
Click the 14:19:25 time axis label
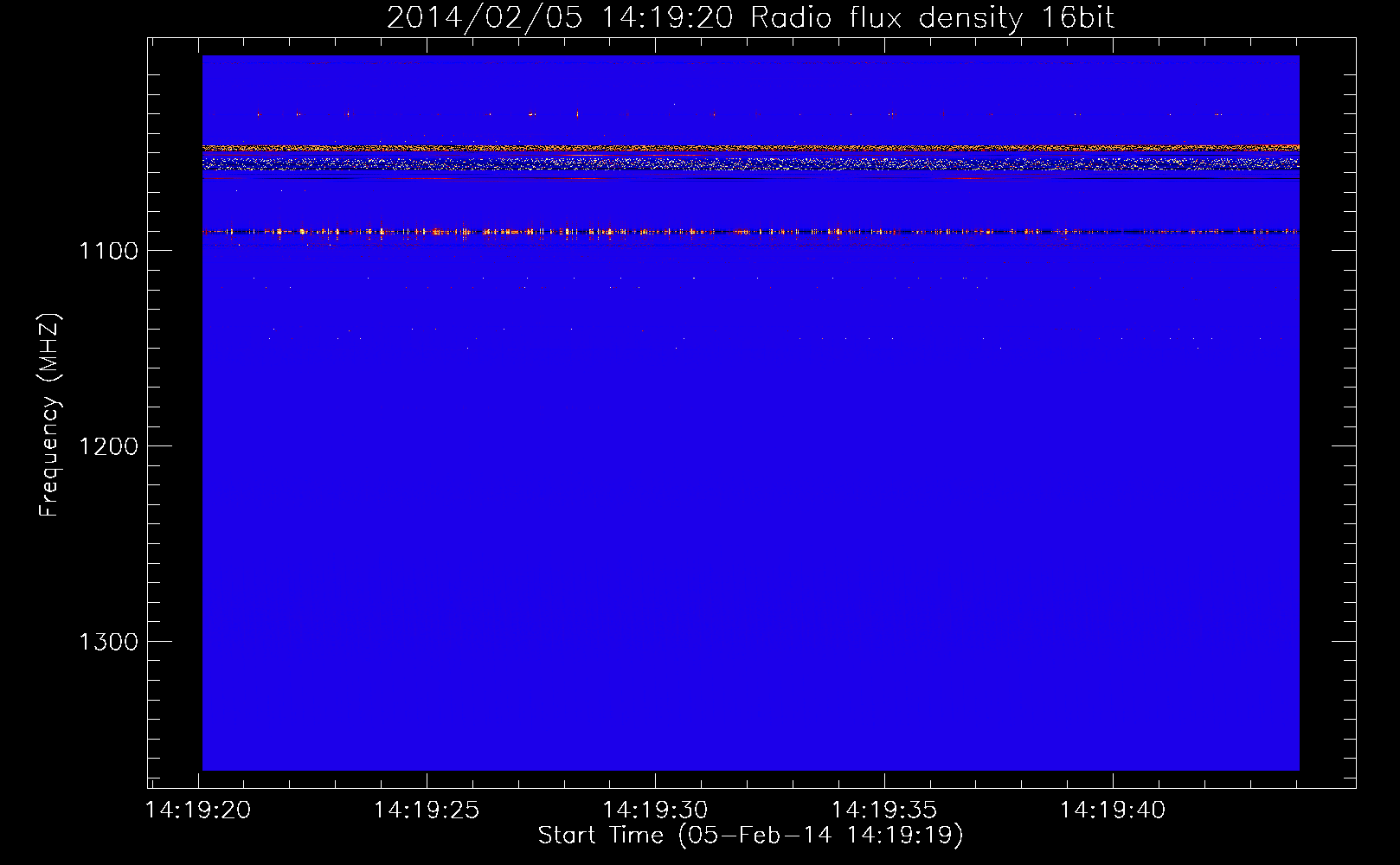tap(427, 811)
